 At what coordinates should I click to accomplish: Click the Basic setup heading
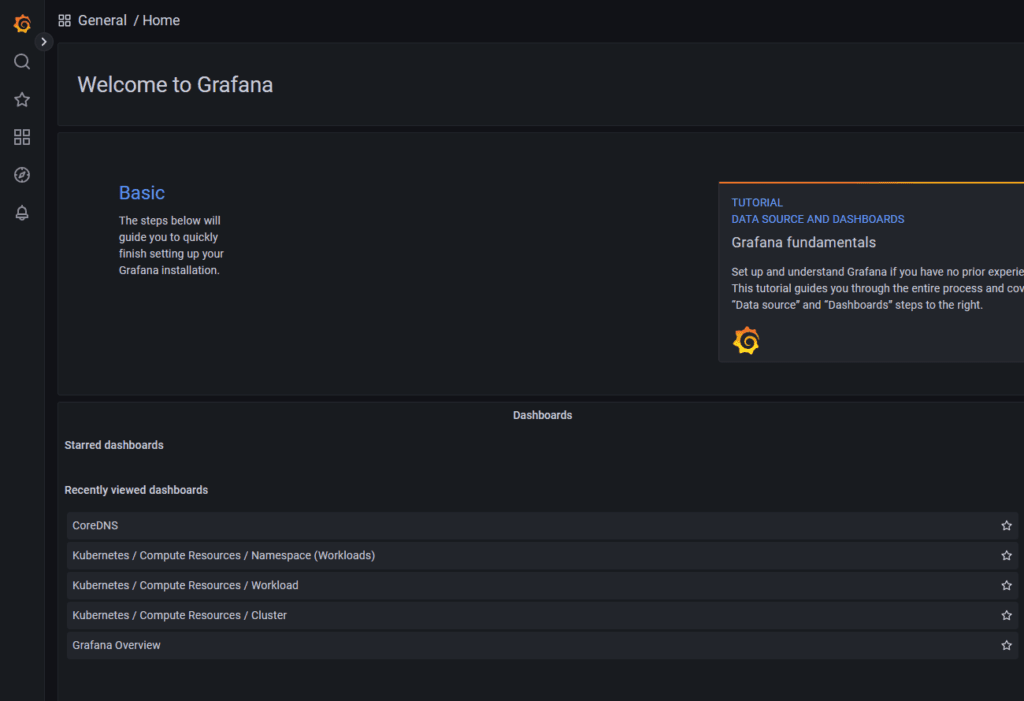pos(142,193)
